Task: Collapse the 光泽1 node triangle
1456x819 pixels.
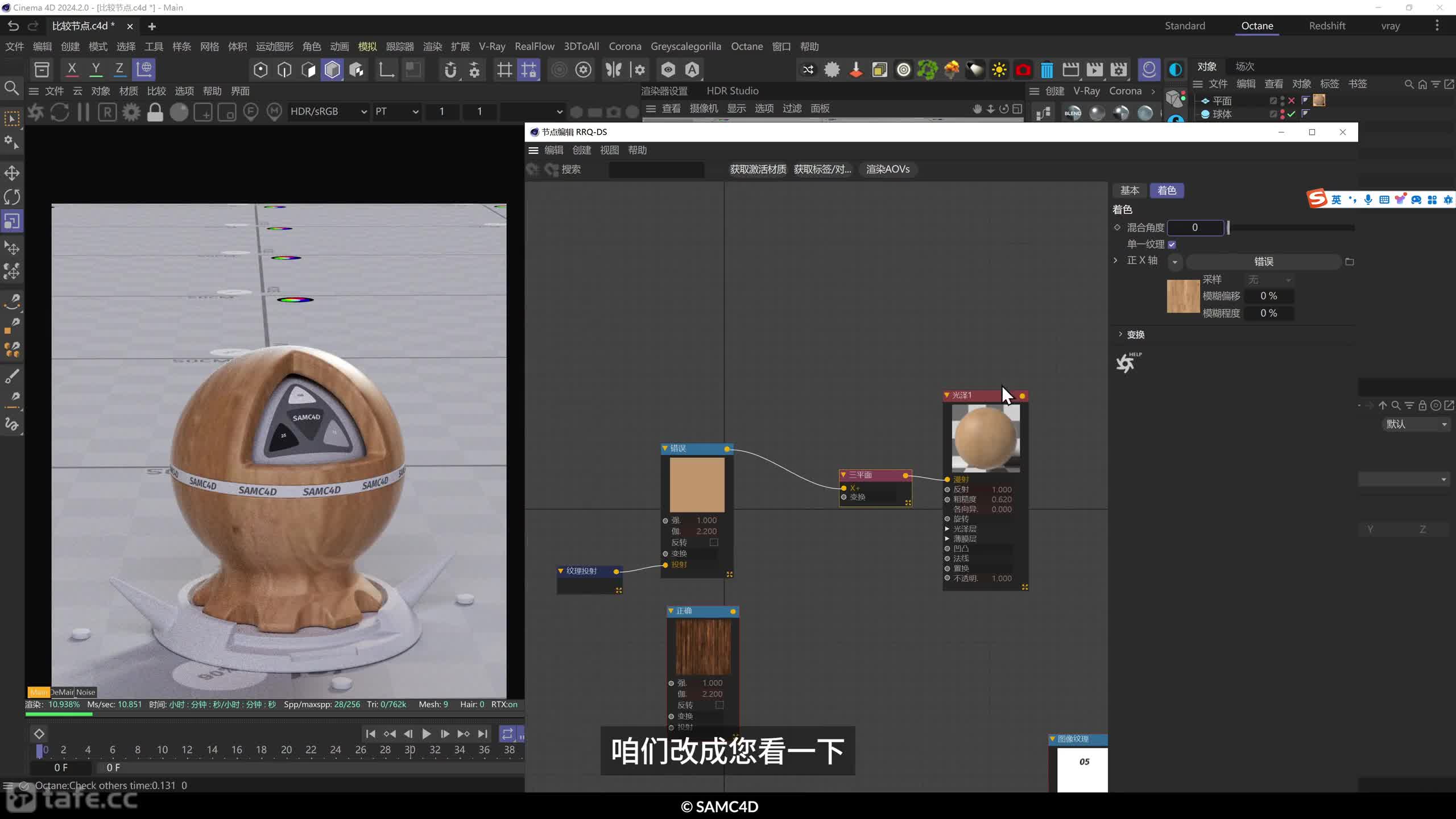Action: pyautogui.click(x=946, y=395)
